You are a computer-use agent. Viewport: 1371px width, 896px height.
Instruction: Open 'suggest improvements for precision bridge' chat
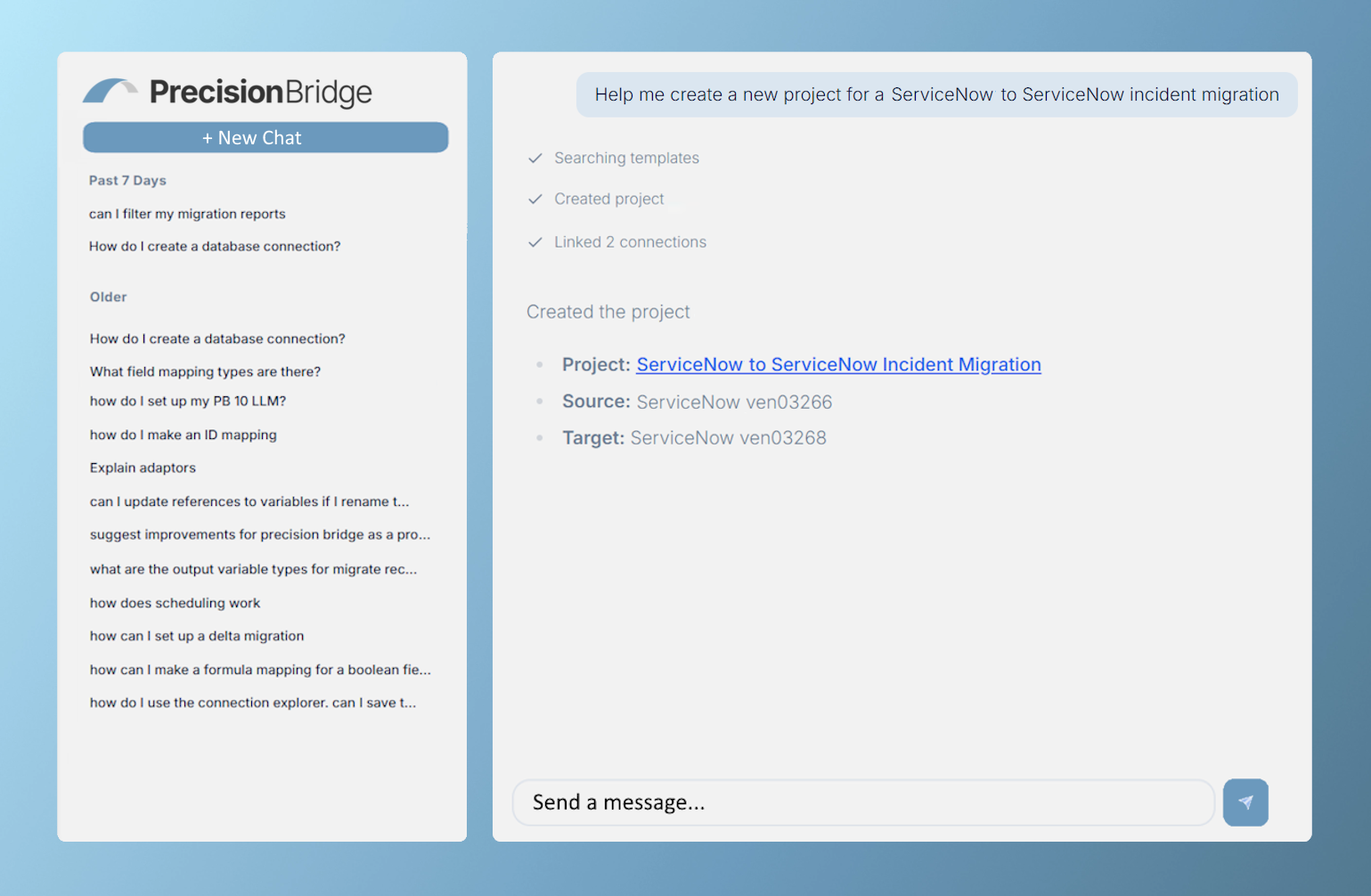point(260,534)
